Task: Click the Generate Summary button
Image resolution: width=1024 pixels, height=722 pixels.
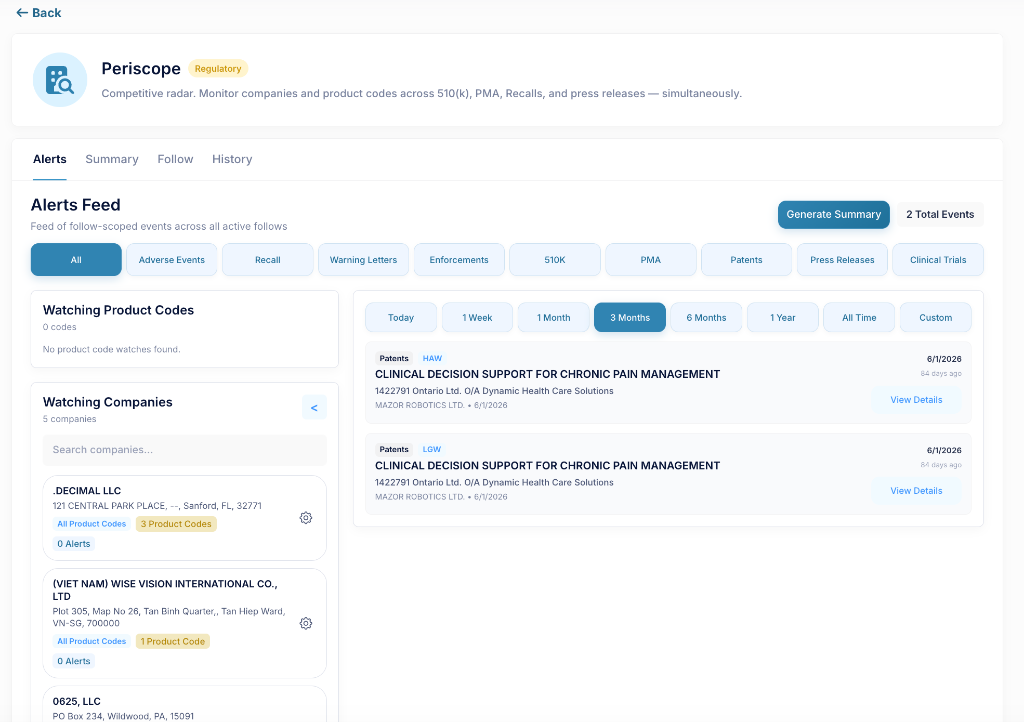Action: point(833,214)
